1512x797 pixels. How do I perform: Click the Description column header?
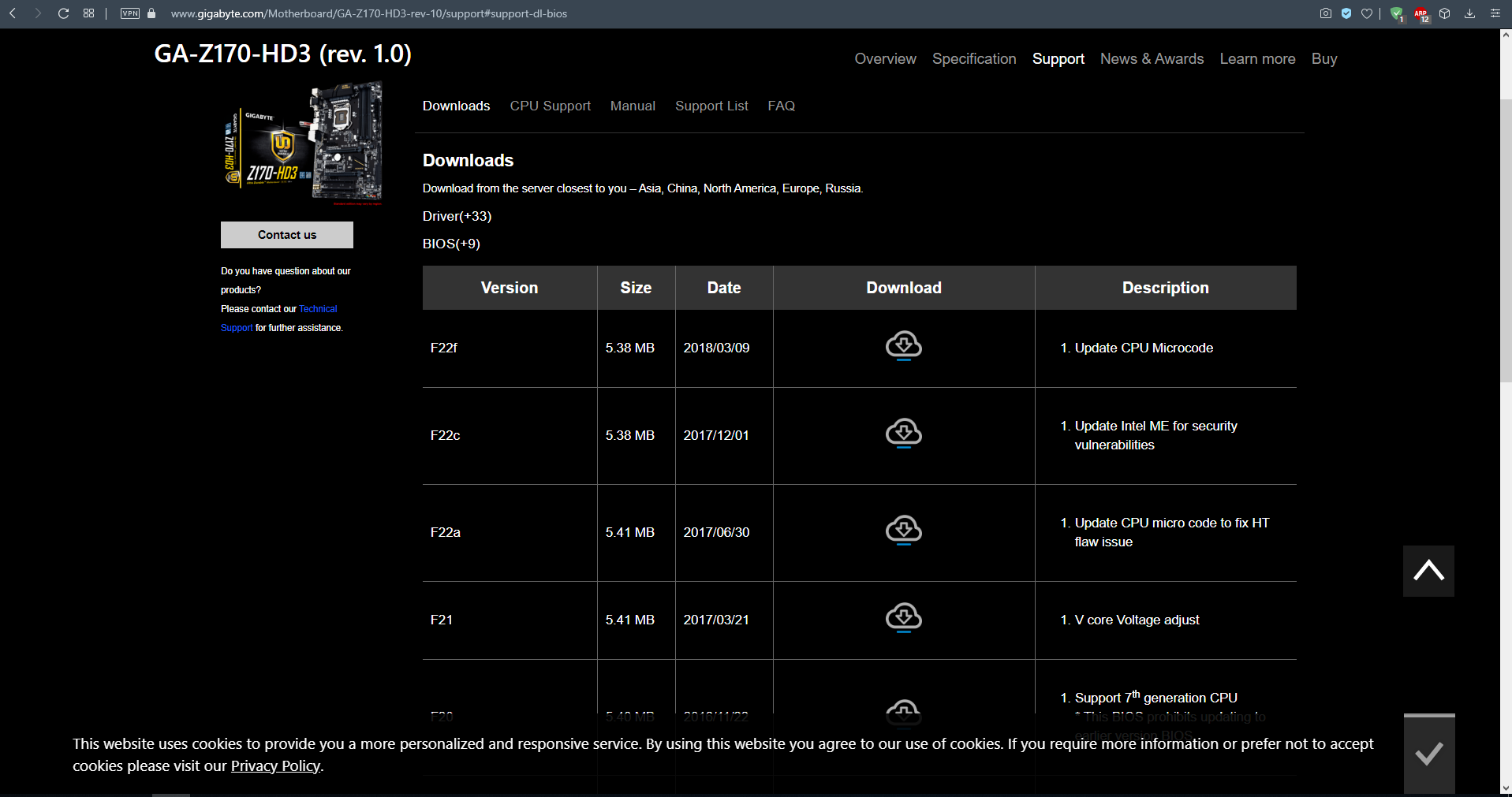(1166, 288)
